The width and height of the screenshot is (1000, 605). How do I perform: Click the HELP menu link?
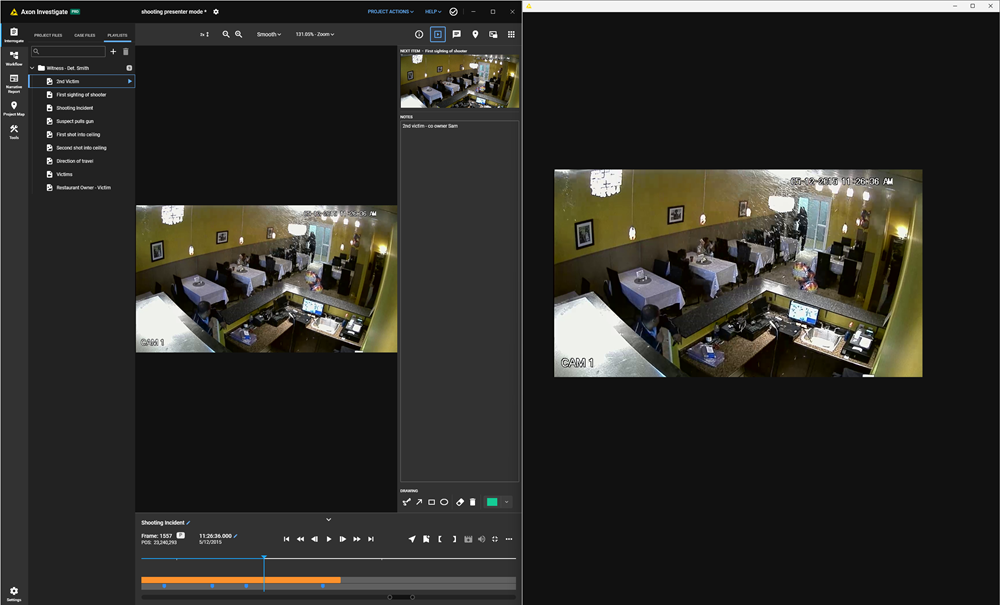[432, 11]
